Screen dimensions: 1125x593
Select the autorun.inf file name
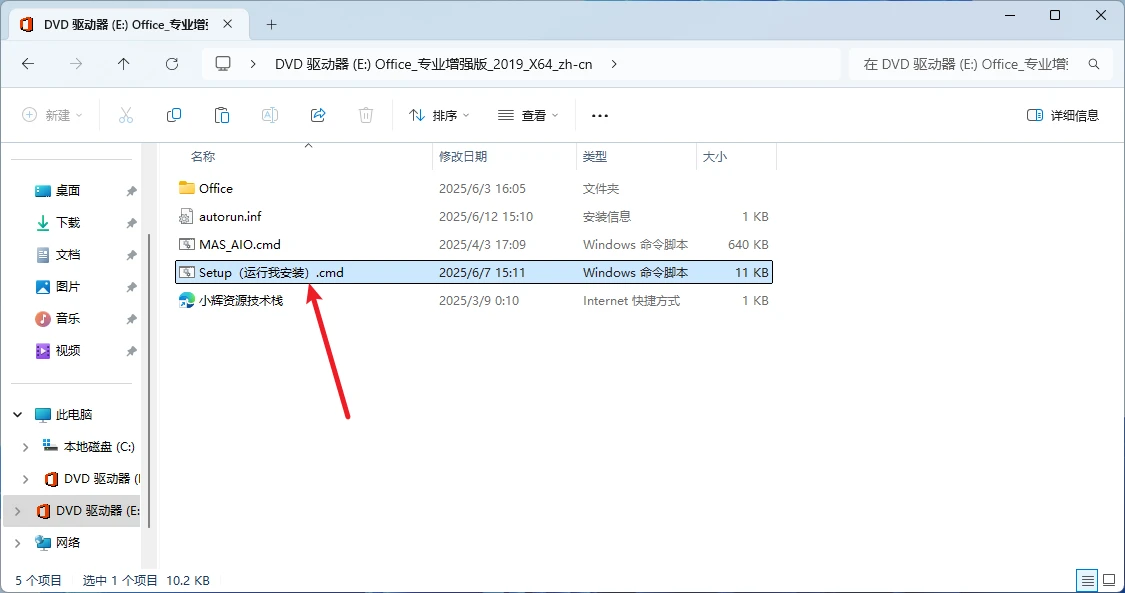(x=230, y=217)
